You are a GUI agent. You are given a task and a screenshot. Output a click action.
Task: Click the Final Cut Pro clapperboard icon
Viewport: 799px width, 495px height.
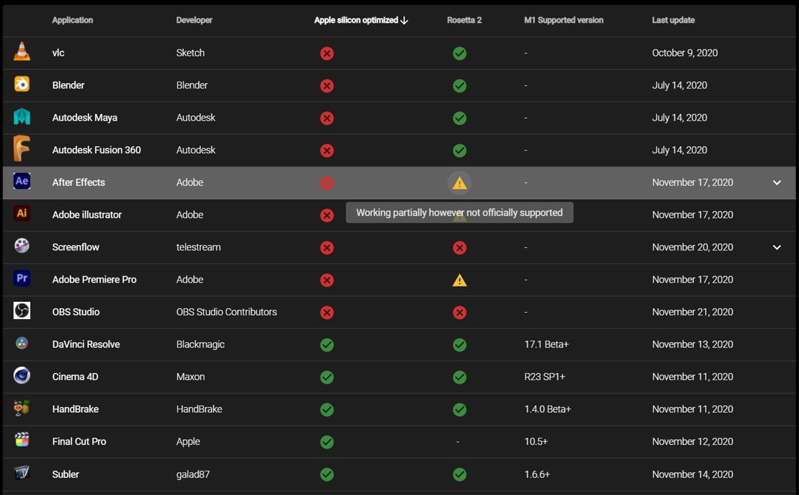[22, 440]
